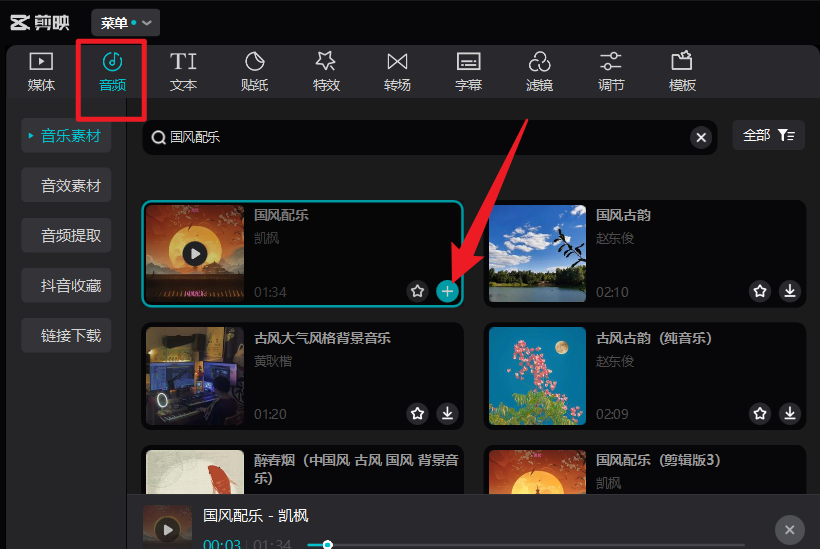Screen dimensions: 820x549
Task: Click the 古风大气风格背景音乐 title
Action: tap(322, 338)
